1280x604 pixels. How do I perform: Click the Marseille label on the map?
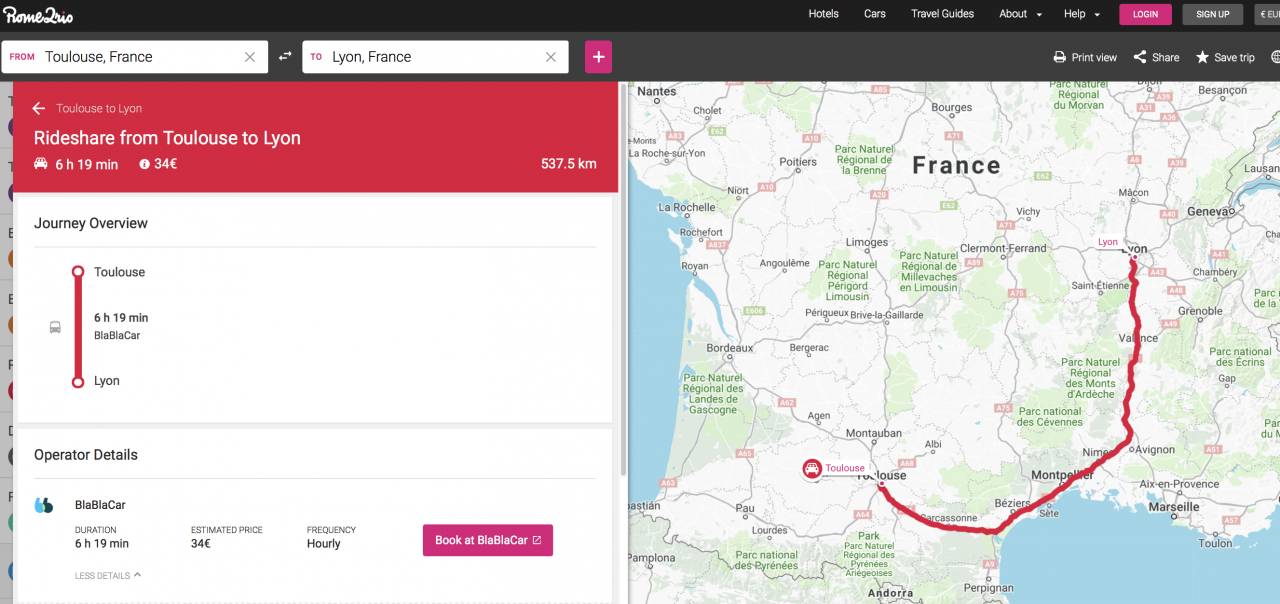1174,507
